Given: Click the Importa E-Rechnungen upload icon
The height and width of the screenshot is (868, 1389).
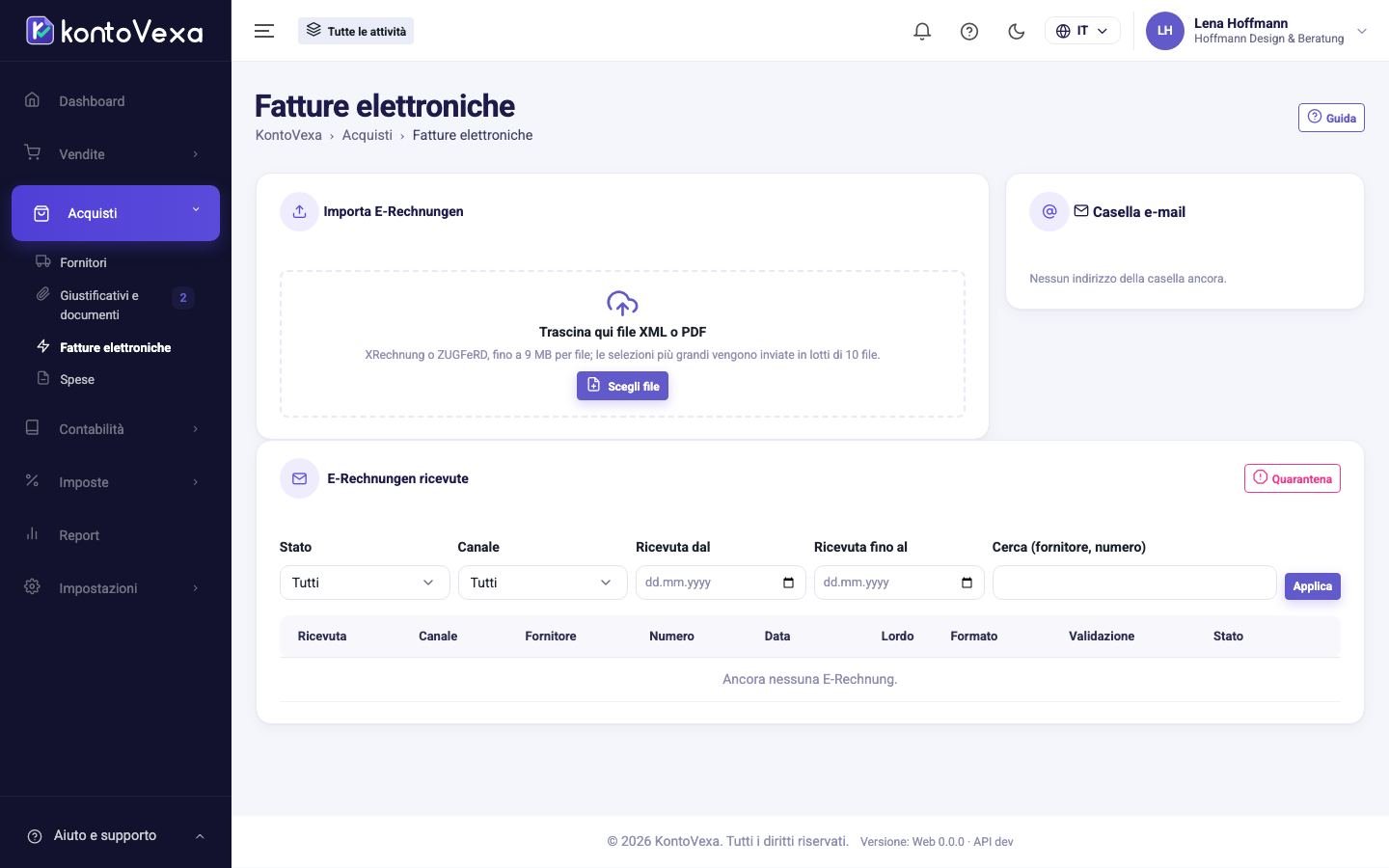Looking at the screenshot, I should coord(299,211).
